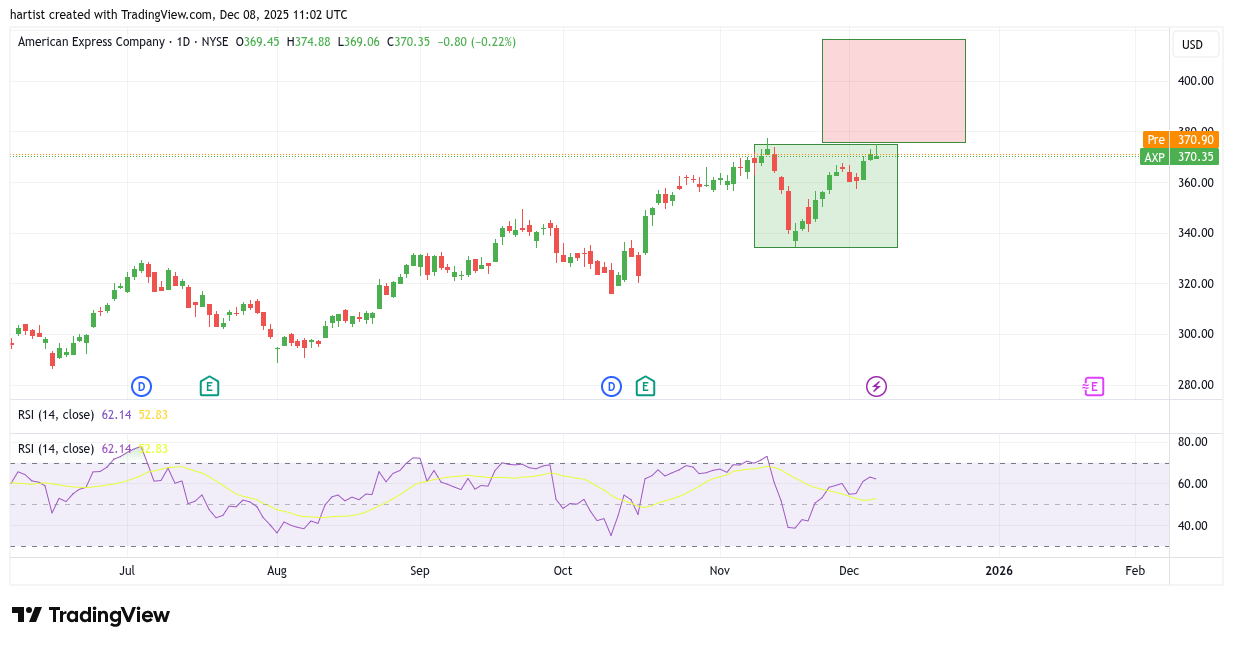The image size is (1233, 645).
Task: Click the pink upcoming earnings E icon
Action: (1093, 386)
